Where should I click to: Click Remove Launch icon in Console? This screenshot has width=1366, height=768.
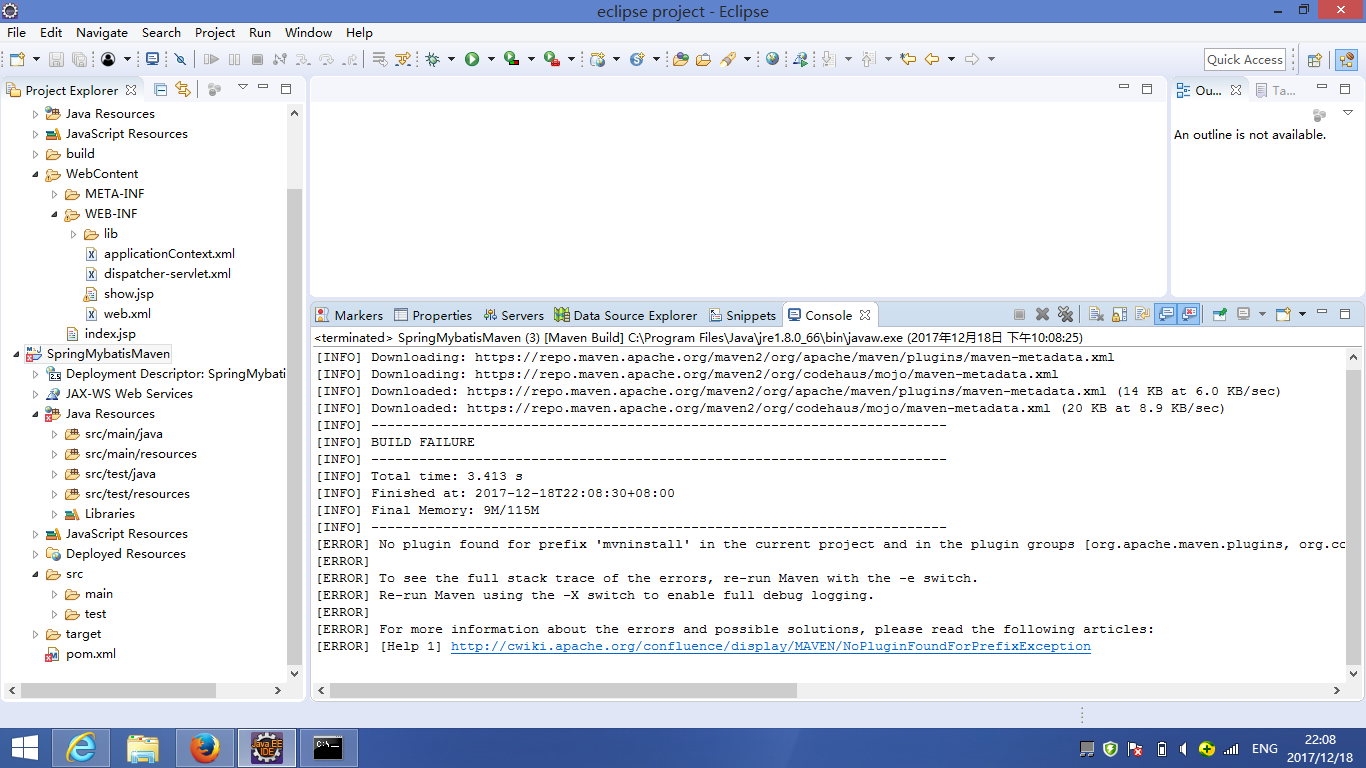pos(1042,314)
